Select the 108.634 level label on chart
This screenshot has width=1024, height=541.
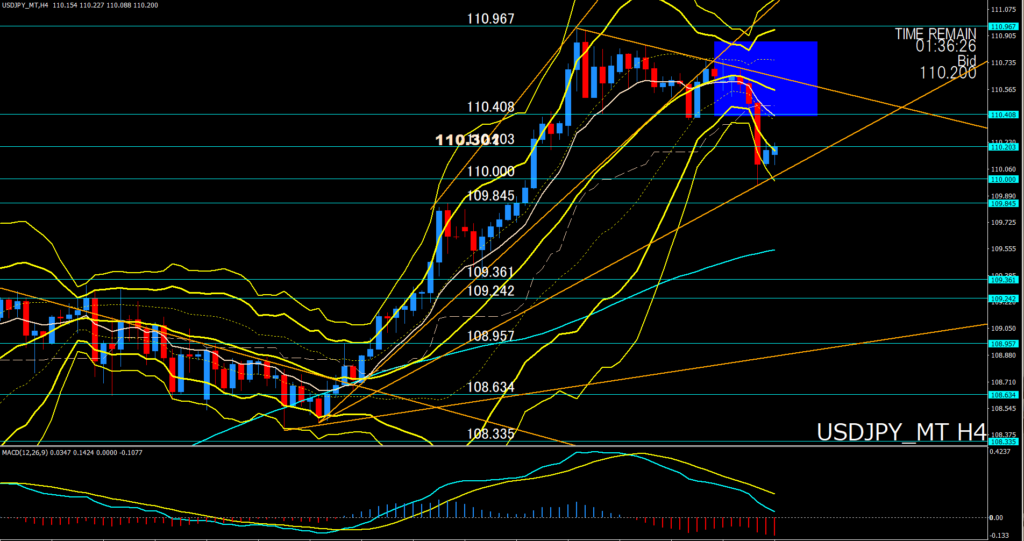490,387
